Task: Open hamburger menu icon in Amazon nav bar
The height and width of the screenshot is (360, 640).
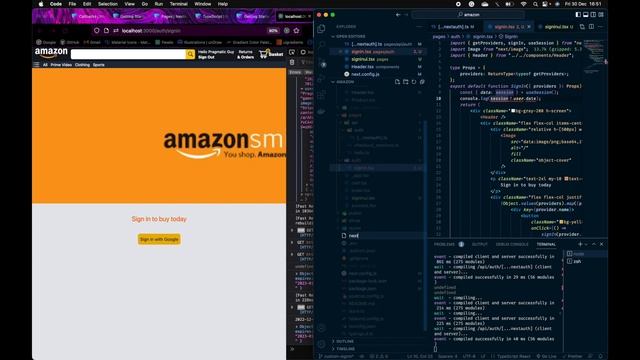Action: (36, 64)
